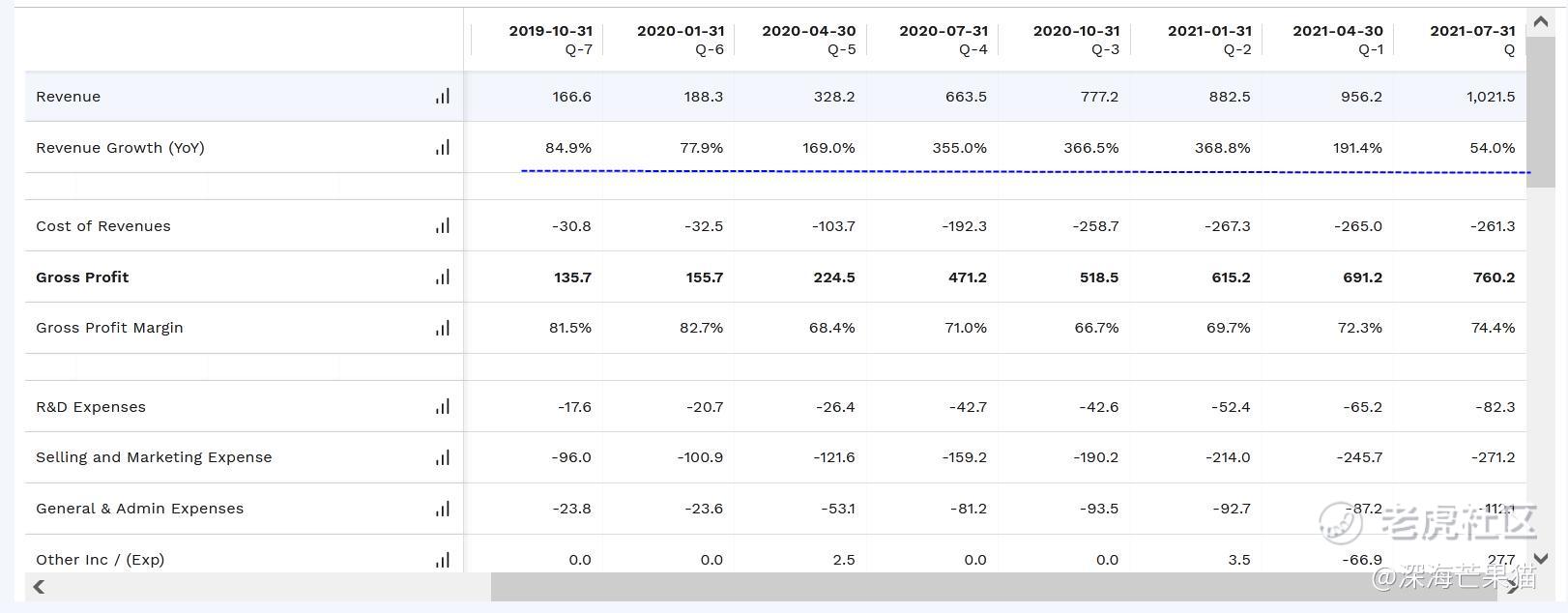Select the 368.8% revenue growth cell

(x=1223, y=148)
